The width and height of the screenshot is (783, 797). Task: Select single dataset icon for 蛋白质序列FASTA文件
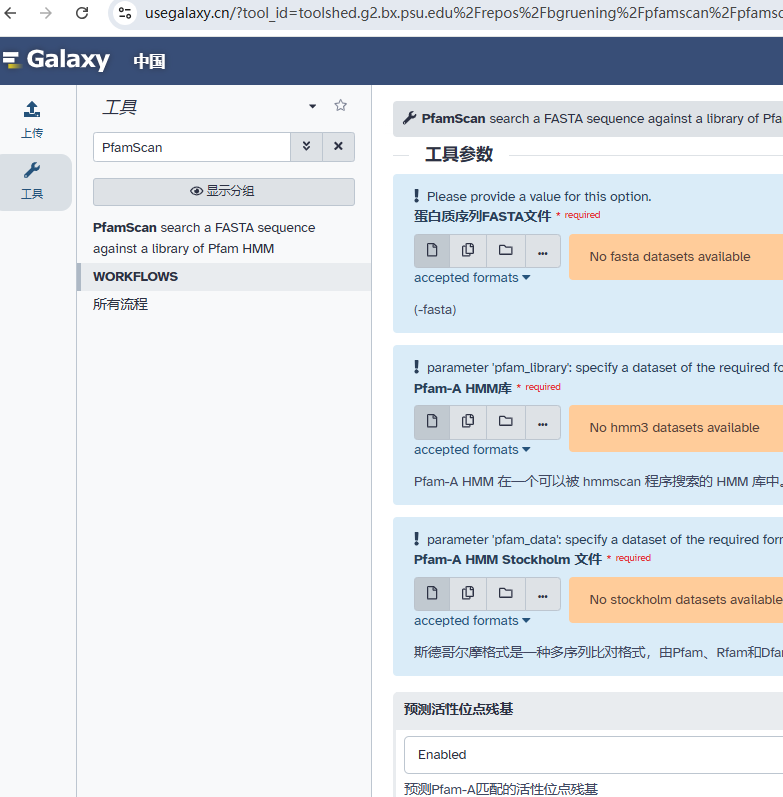tap(432, 251)
